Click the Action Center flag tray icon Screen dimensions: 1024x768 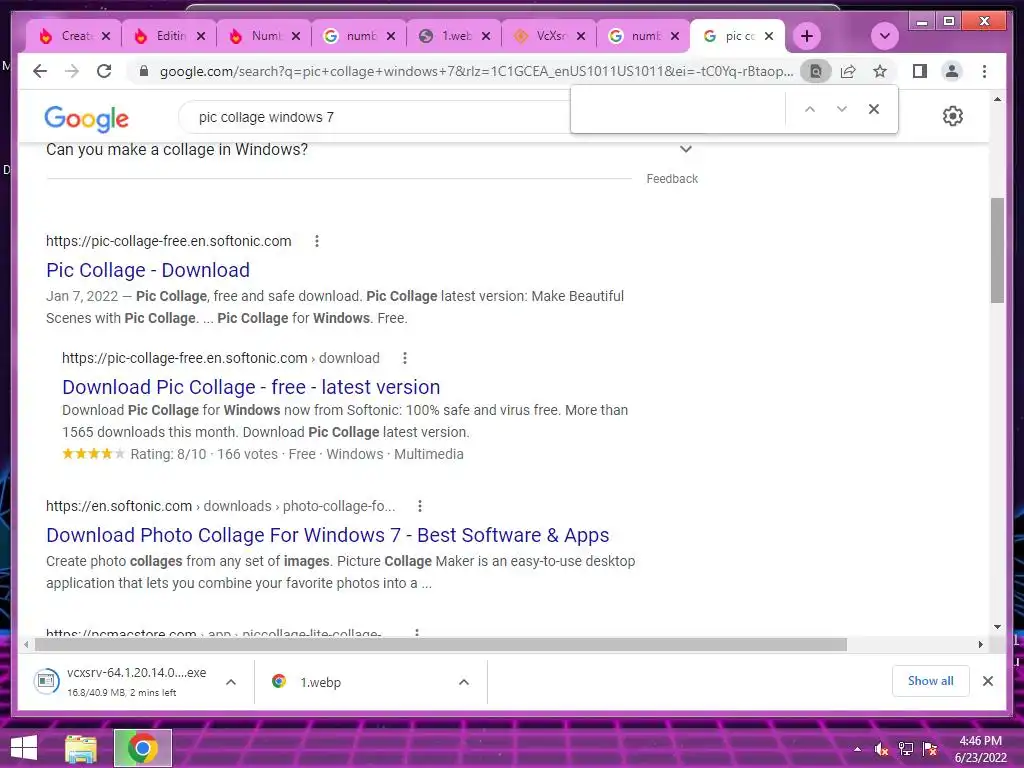coord(930,749)
